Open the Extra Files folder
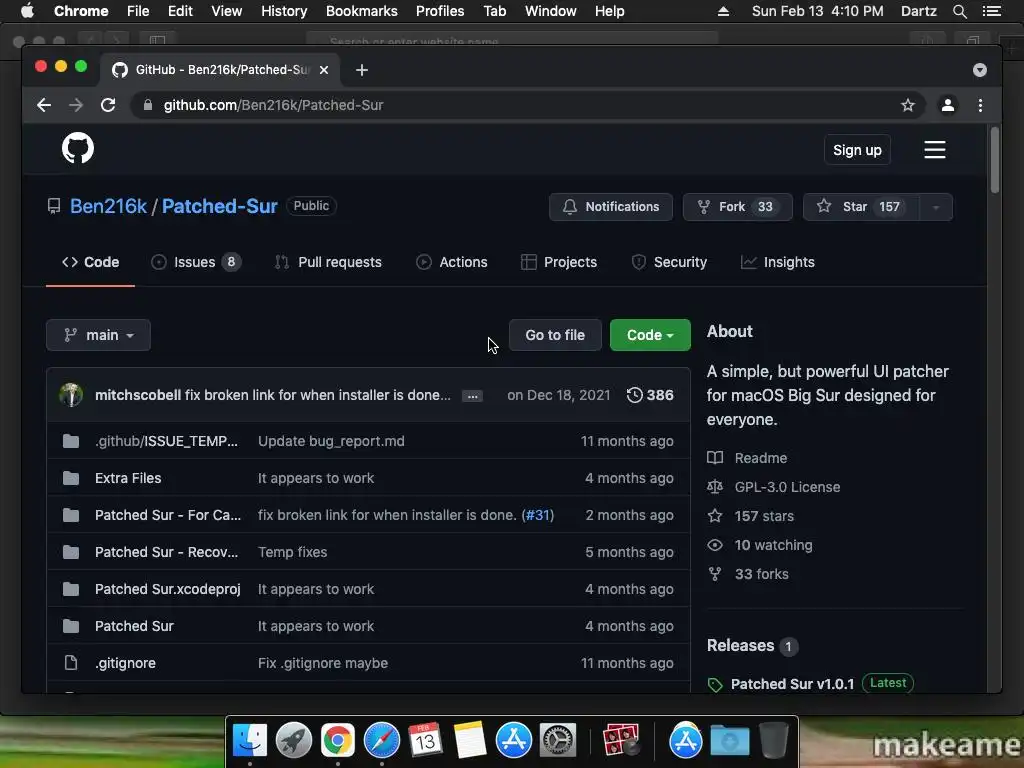 (128, 478)
